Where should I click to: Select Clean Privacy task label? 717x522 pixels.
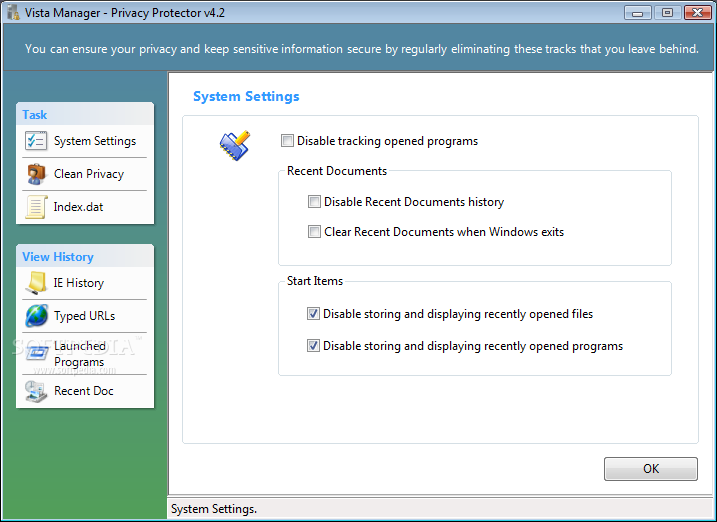[89, 174]
